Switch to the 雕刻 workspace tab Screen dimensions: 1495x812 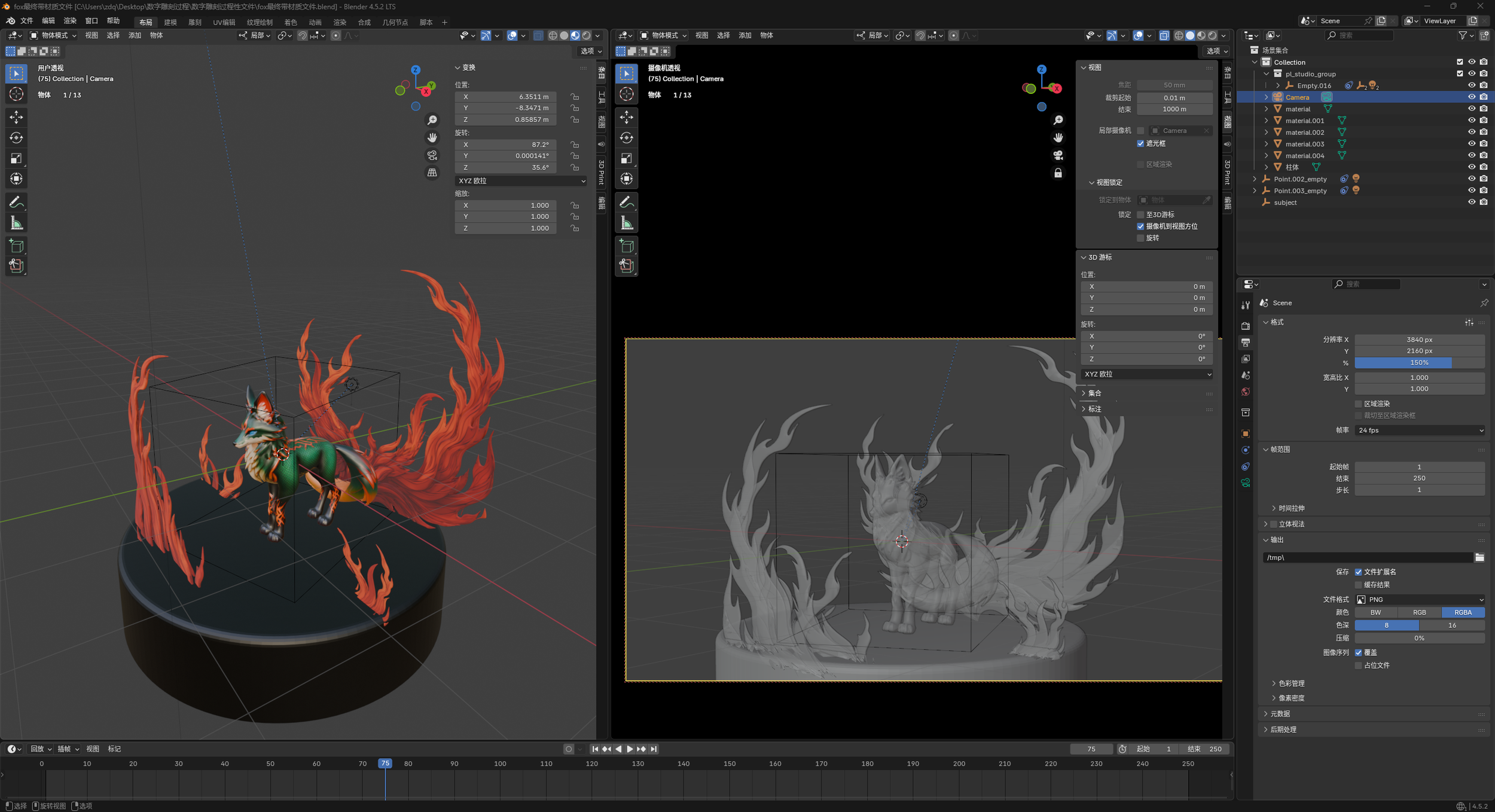(194, 22)
